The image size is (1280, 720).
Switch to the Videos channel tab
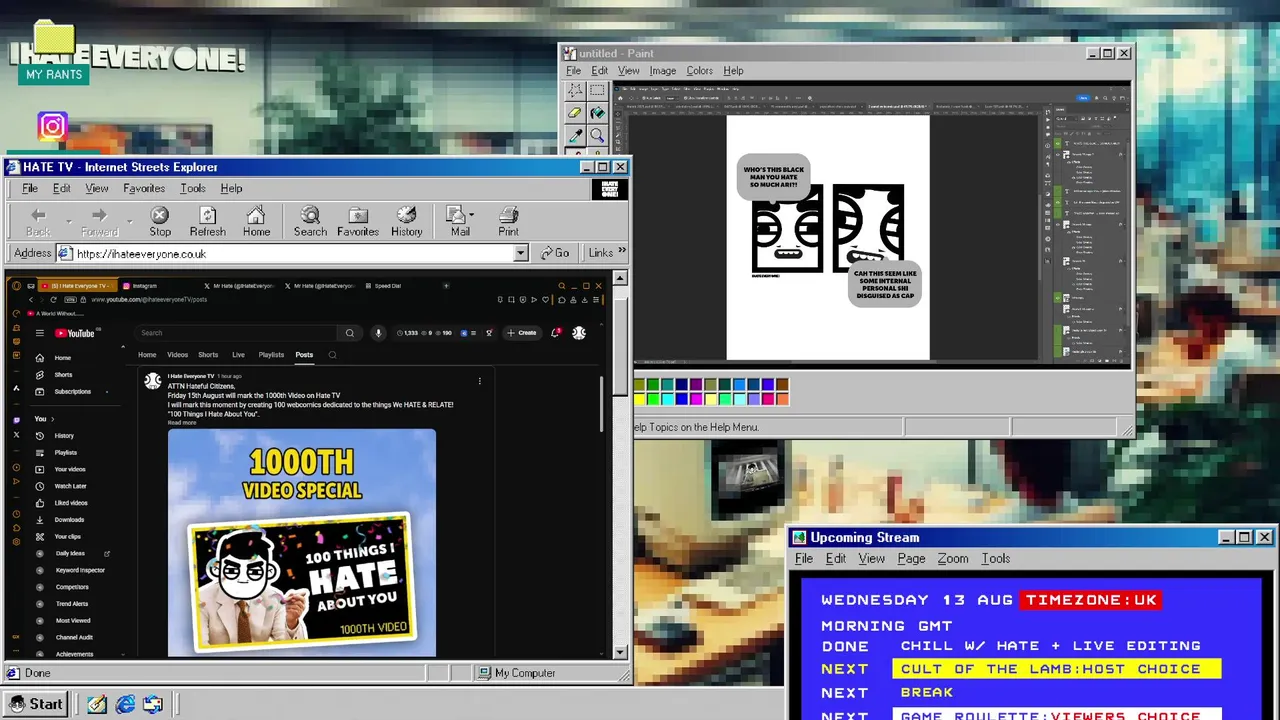coord(177,355)
